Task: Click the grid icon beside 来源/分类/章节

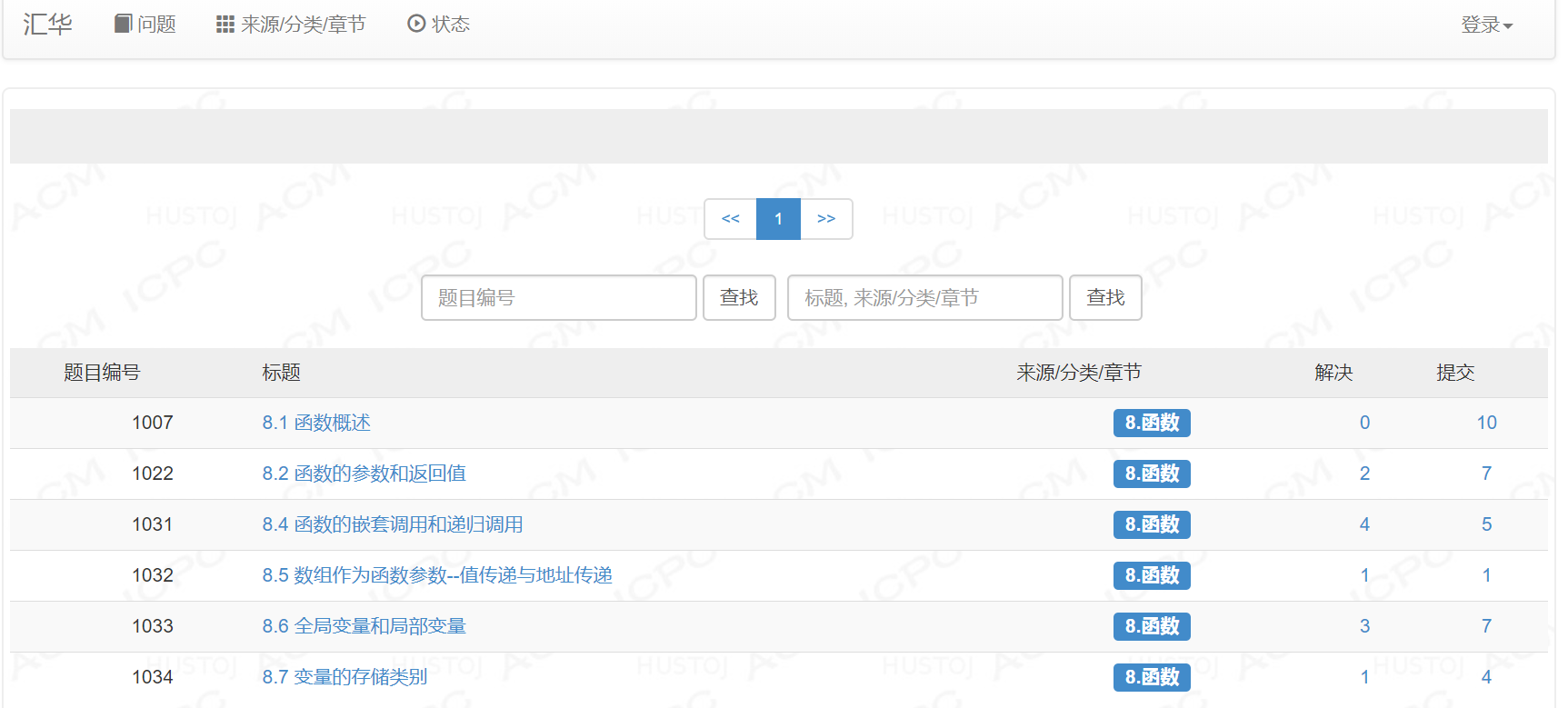Action: pyautogui.click(x=225, y=25)
